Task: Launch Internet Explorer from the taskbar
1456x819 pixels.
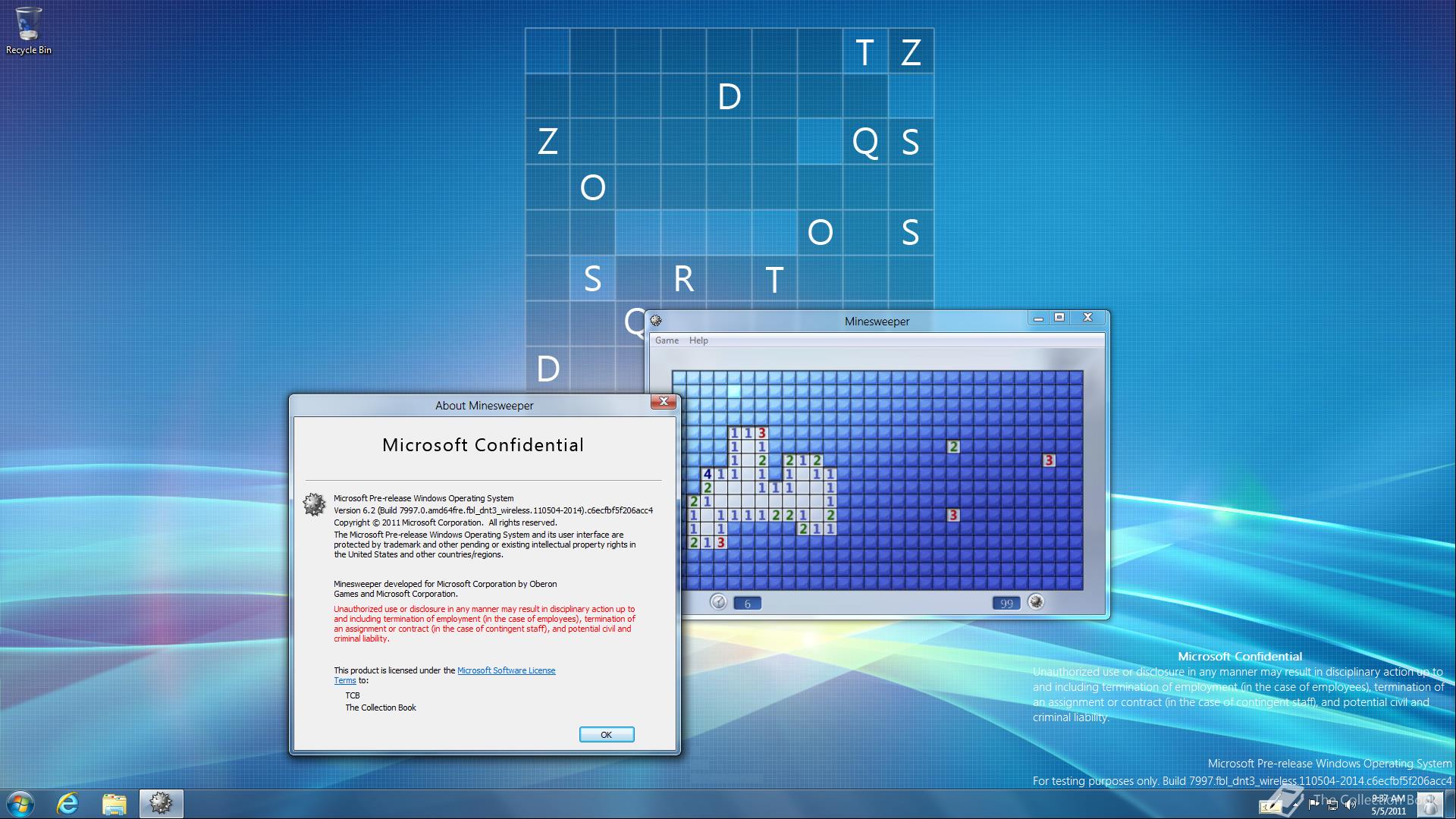Action: click(x=68, y=804)
